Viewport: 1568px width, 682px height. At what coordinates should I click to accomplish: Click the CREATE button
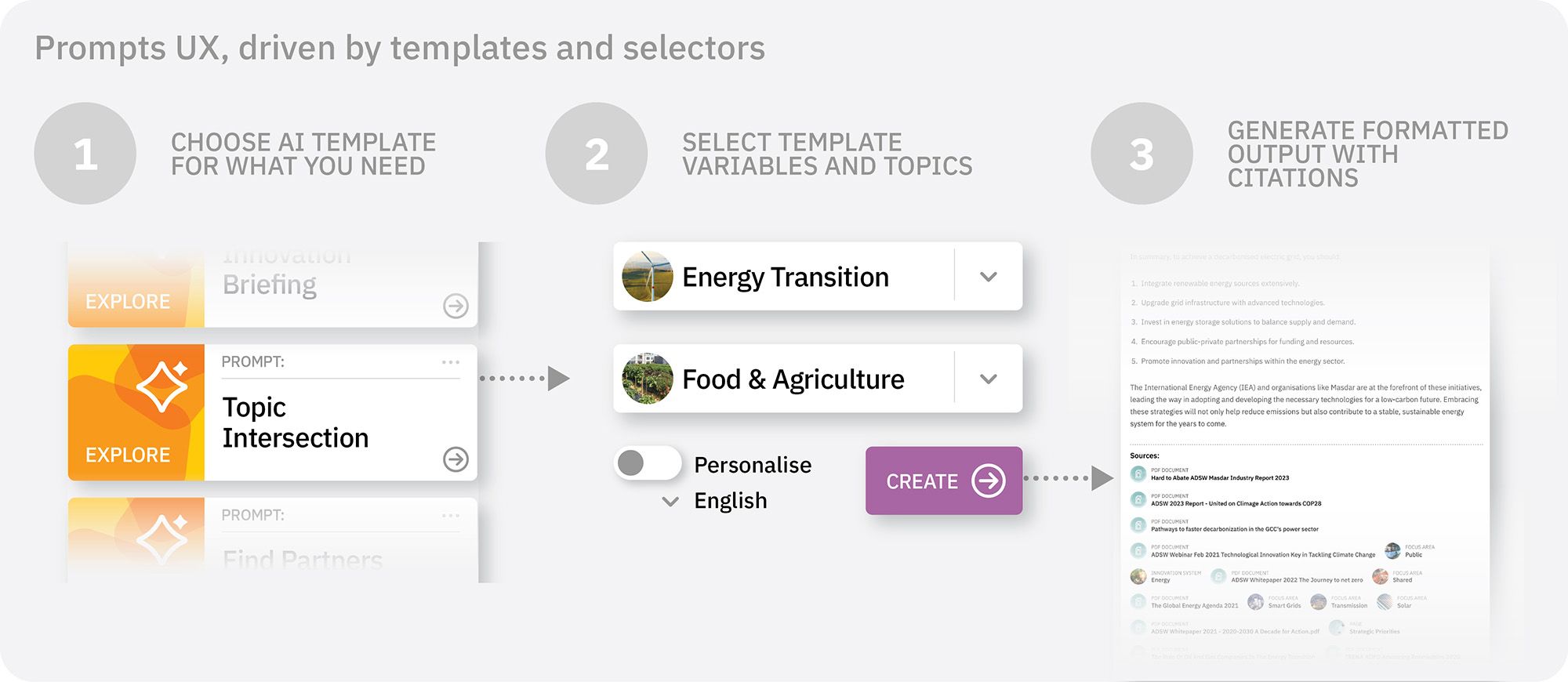tap(944, 481)
